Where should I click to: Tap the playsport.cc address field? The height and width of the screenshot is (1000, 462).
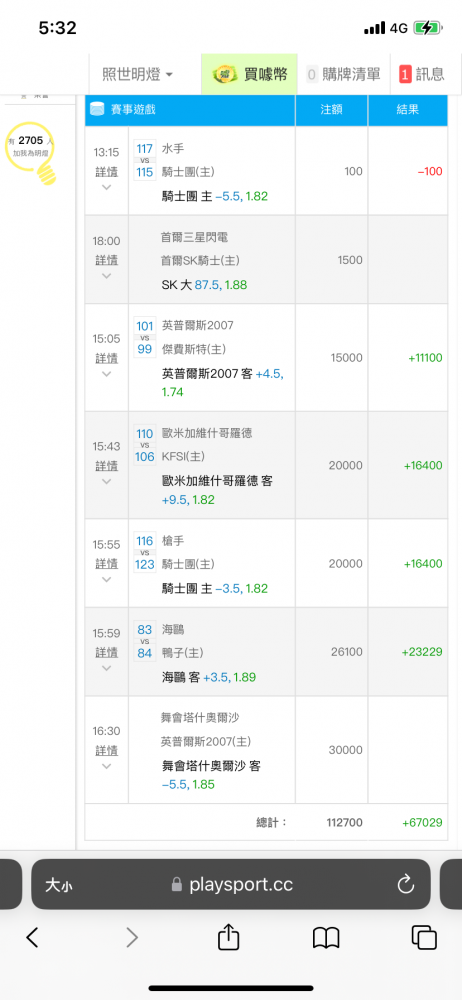point(230,884)
